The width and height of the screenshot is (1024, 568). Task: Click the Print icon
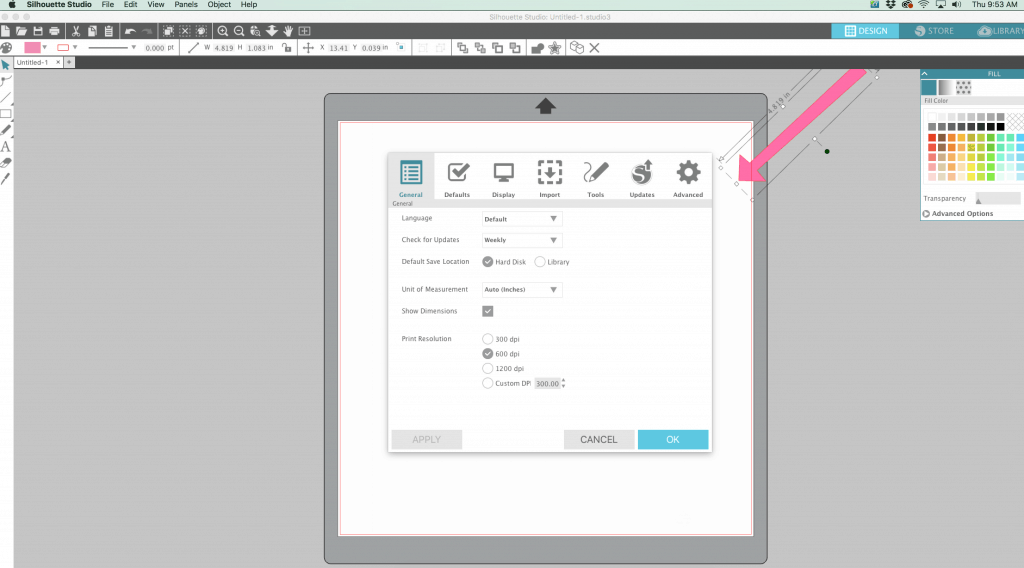pyautogui.click(x=54, y=31)
